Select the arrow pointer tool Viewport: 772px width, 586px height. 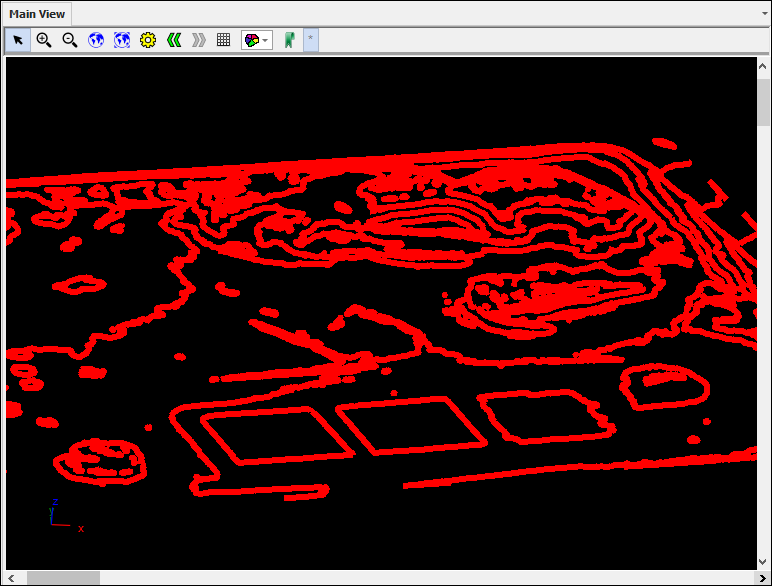pyautogui.click(x=18, y=40)
